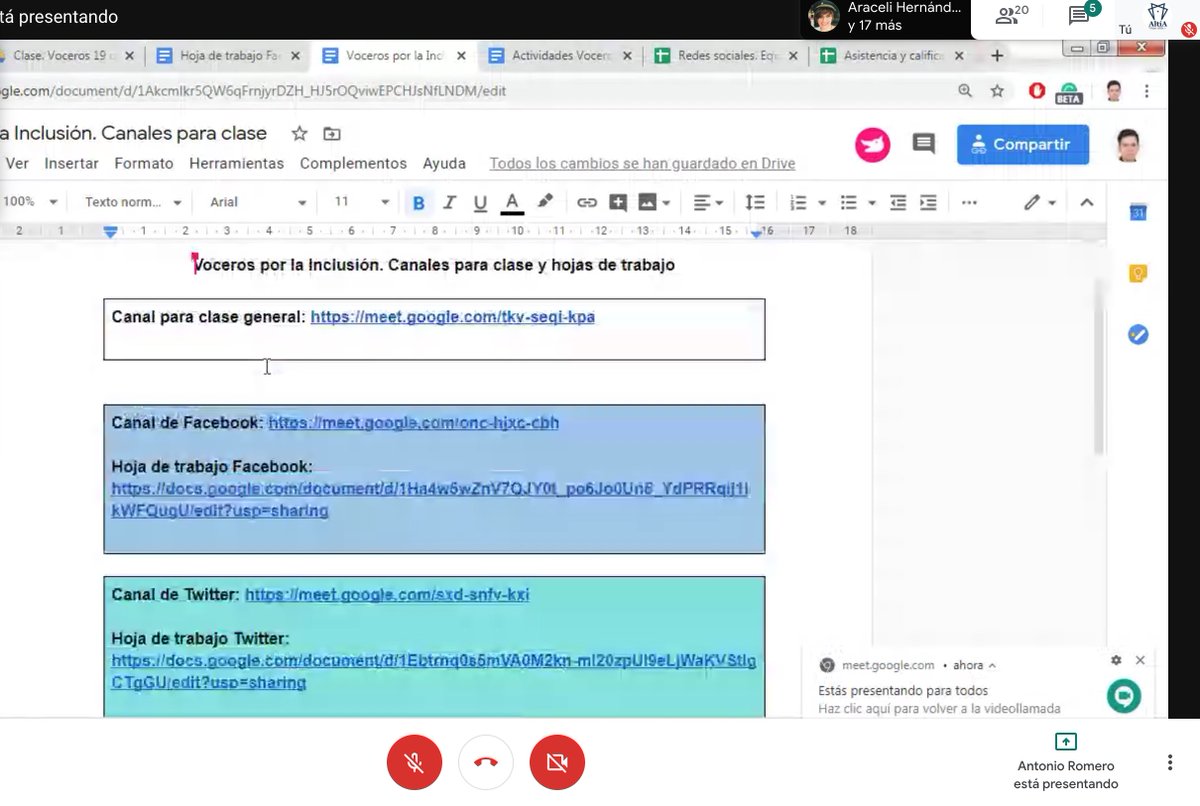1200x806 pixels.
Task: Toggle underline formatting
Action: click(480, 202)
